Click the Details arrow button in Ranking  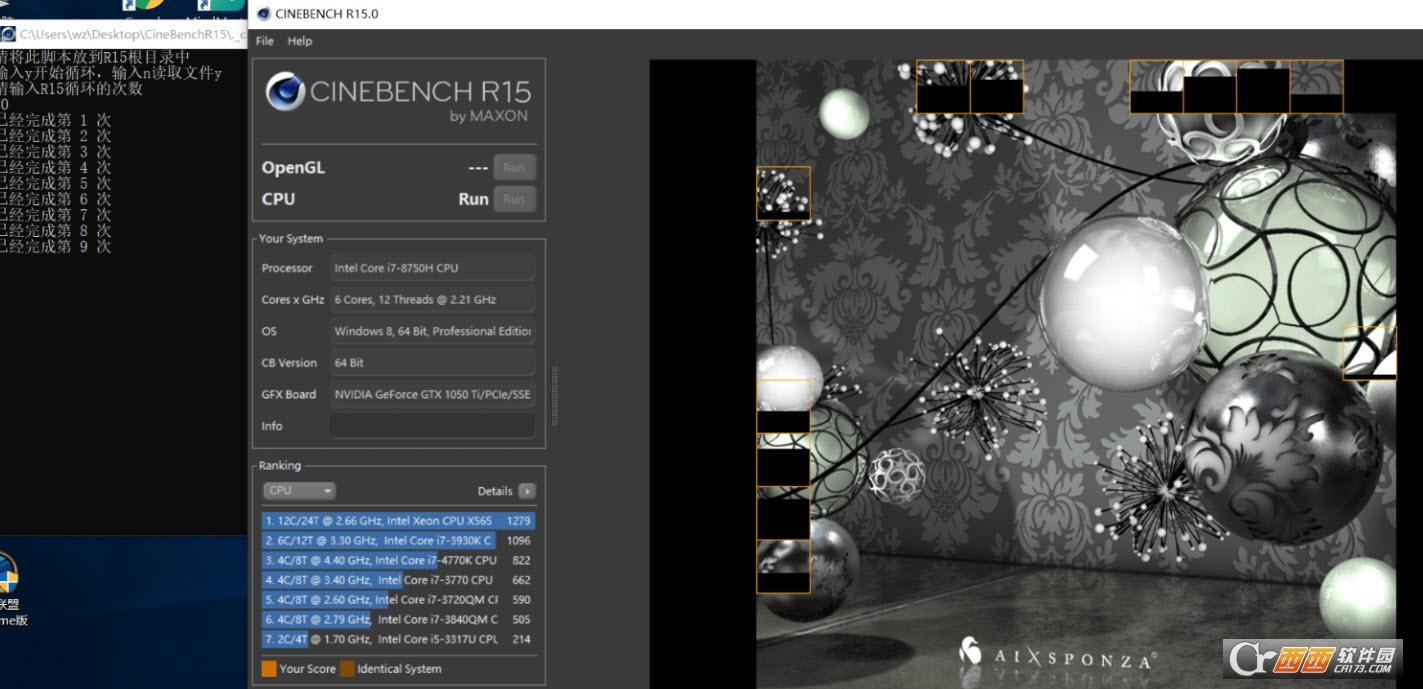coord(527,491)
